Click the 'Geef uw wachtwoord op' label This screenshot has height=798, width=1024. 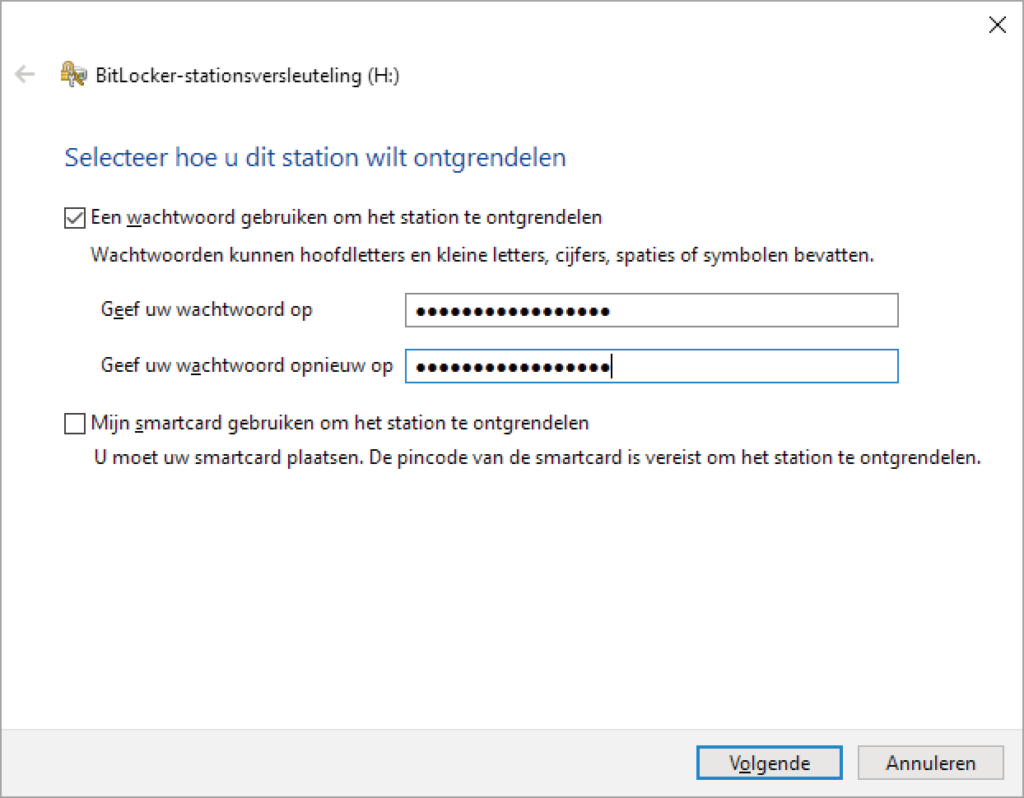click(x=206, y=310)
